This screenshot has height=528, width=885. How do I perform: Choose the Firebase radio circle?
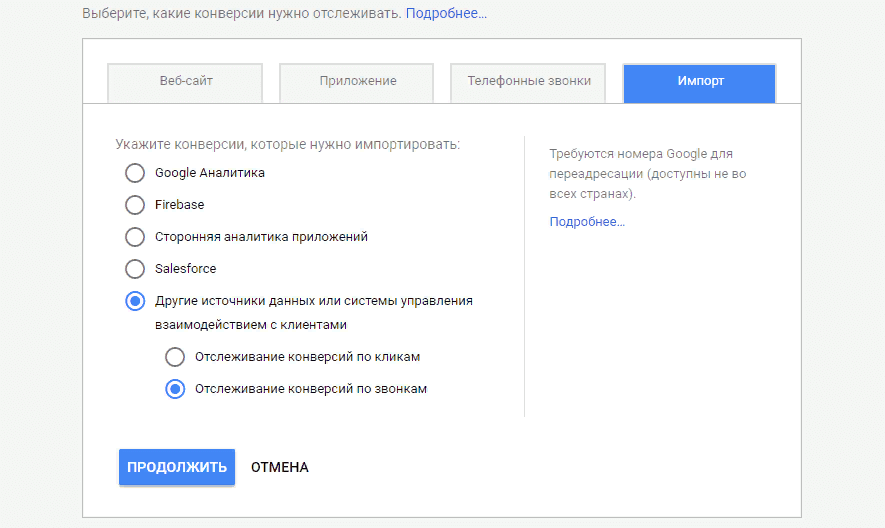coord(135,205)
